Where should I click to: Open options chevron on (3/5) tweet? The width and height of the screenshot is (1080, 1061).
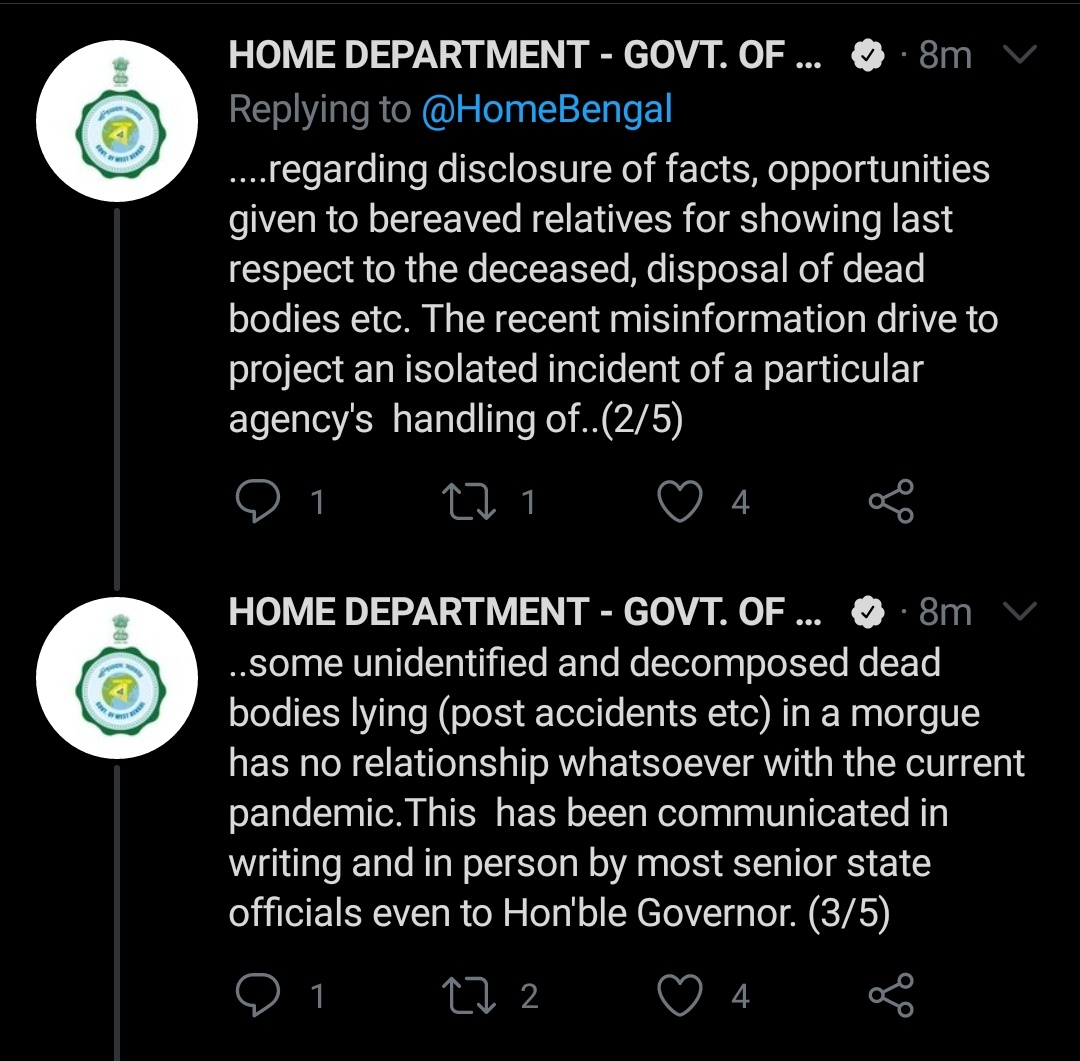[1020, 610]
